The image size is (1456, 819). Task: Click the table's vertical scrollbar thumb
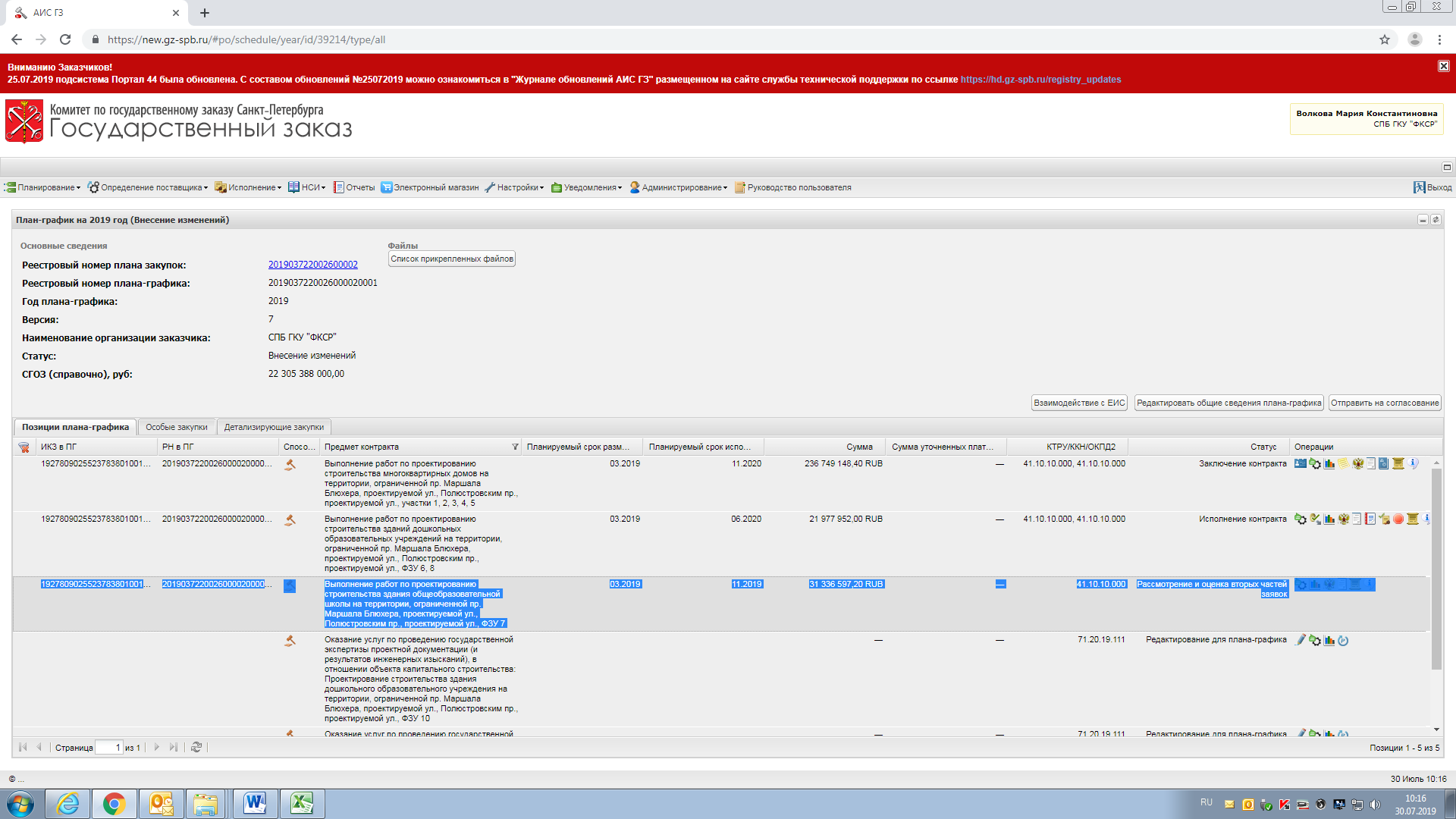point(1436,569)
